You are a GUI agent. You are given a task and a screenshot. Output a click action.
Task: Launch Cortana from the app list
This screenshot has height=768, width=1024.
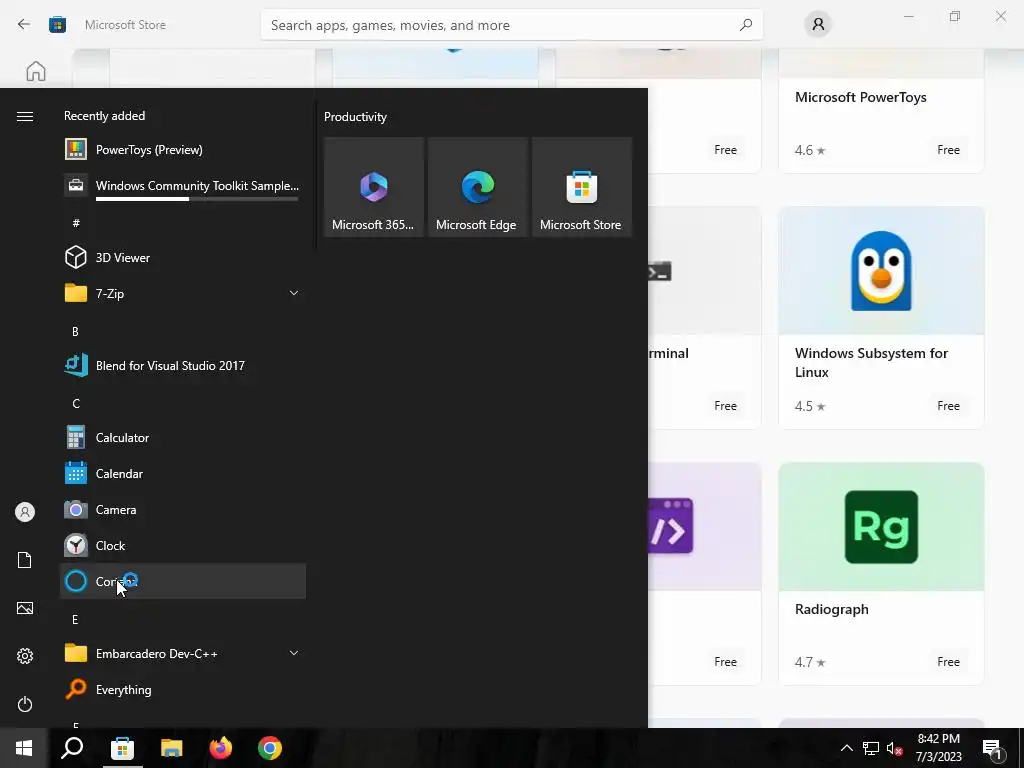(x=183, y=581)
